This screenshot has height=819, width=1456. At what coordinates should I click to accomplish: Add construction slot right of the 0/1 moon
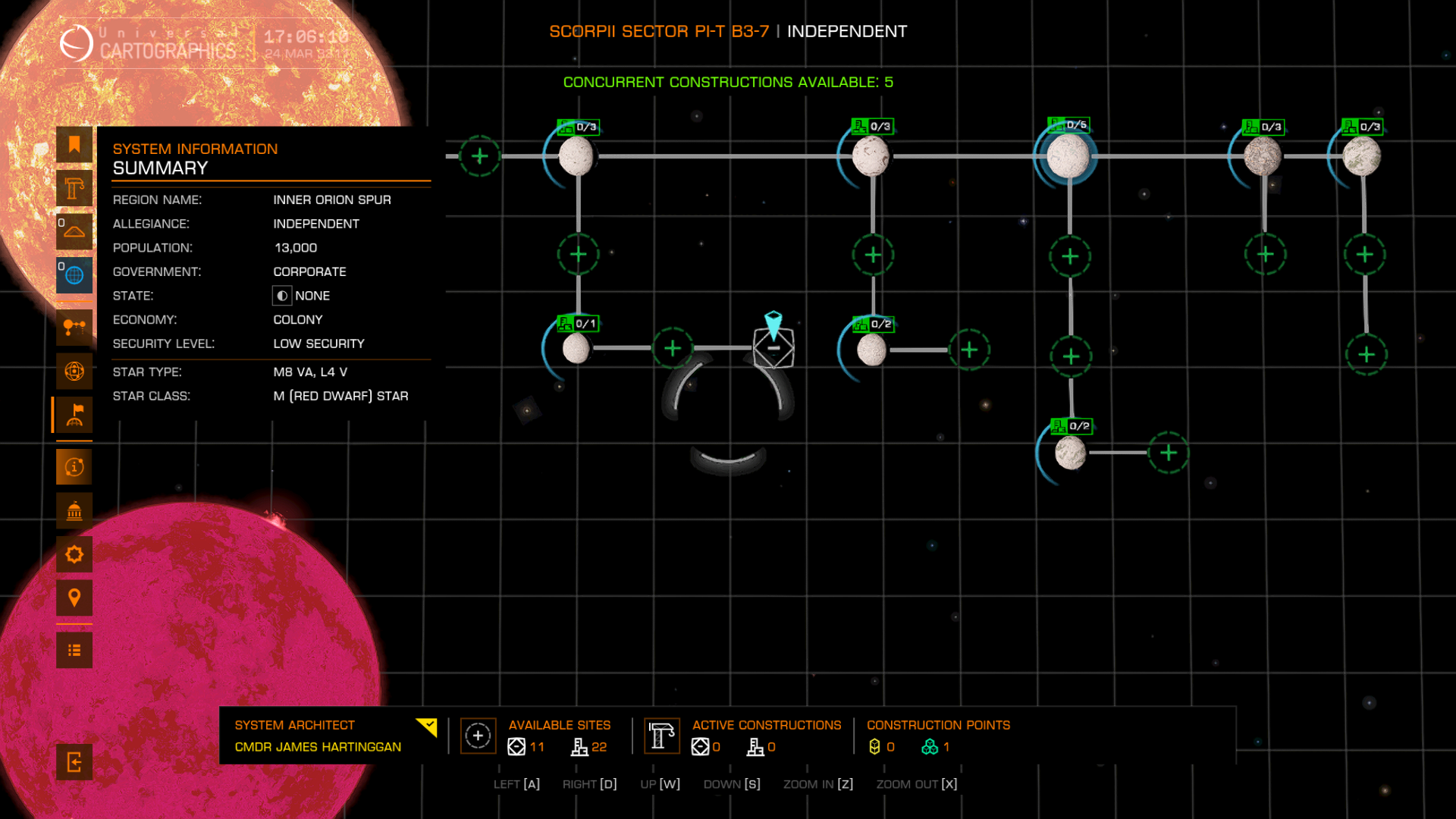673,348
